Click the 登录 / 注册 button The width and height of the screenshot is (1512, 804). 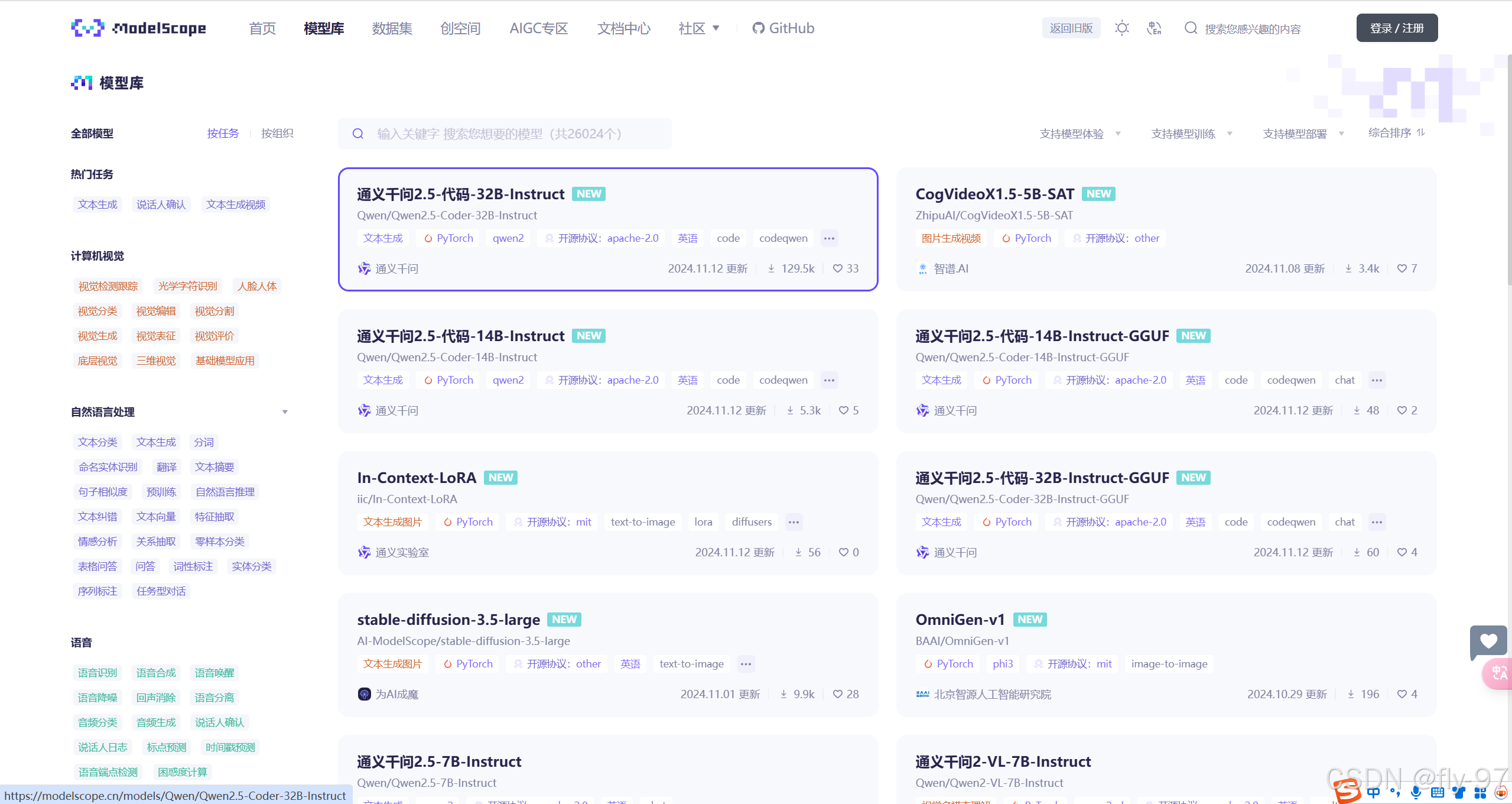(x=1396, y=28)
